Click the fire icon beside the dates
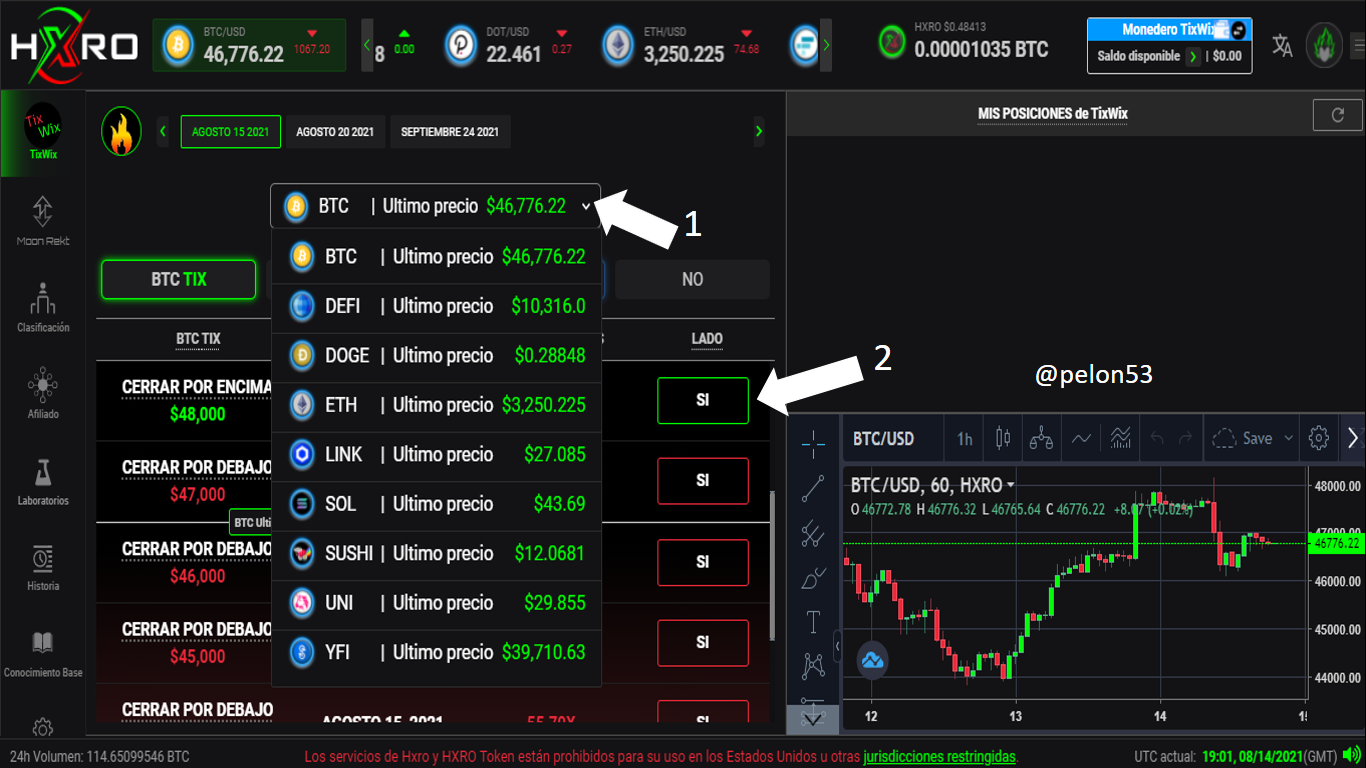 121,132
